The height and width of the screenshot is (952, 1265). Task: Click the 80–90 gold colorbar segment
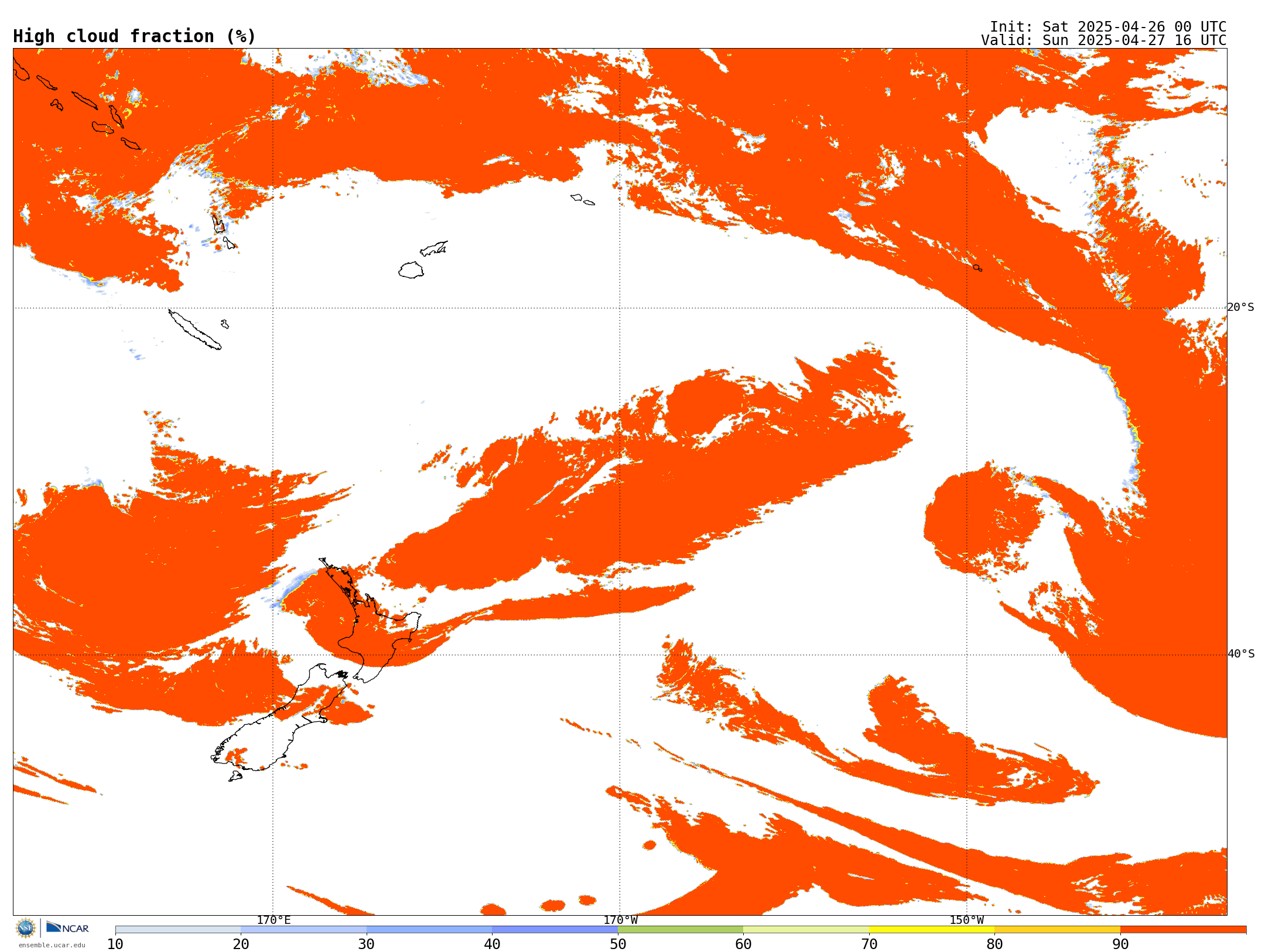[x=1058, y=930]
